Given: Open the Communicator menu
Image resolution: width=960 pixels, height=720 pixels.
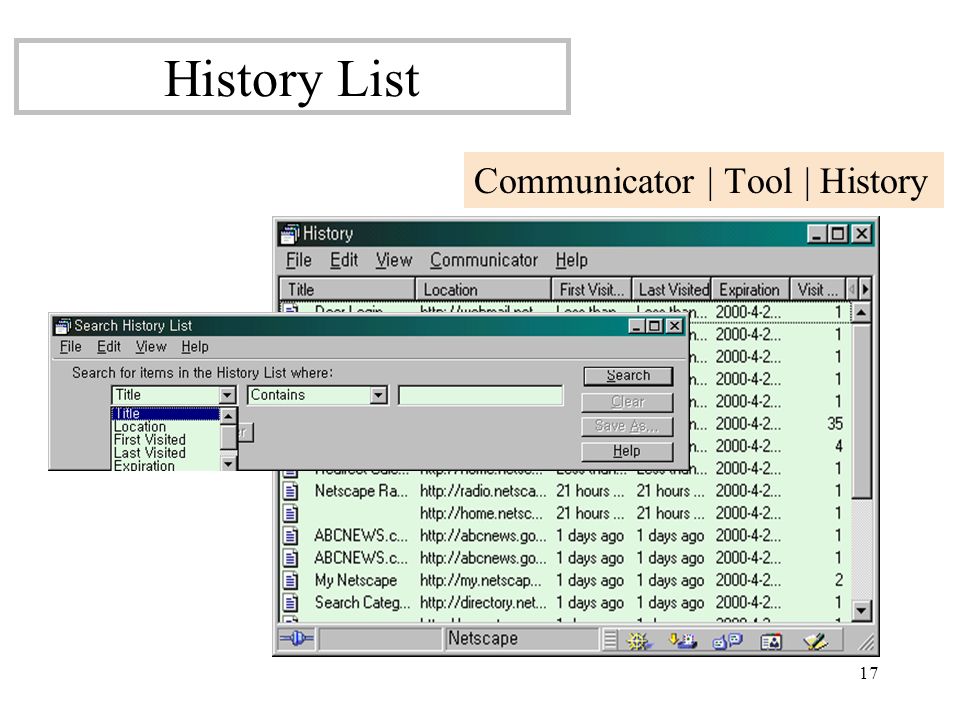Looking at the screenshot, I should point(484,260).
